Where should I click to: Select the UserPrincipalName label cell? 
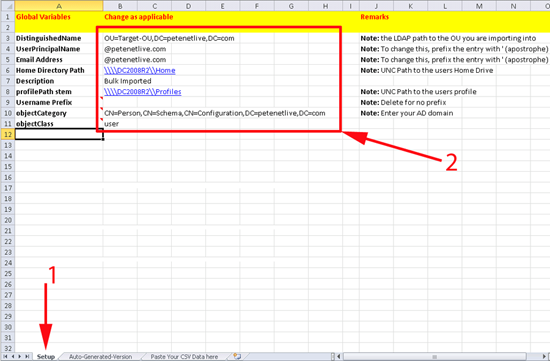pyautogui.click(x=59, y=49)
